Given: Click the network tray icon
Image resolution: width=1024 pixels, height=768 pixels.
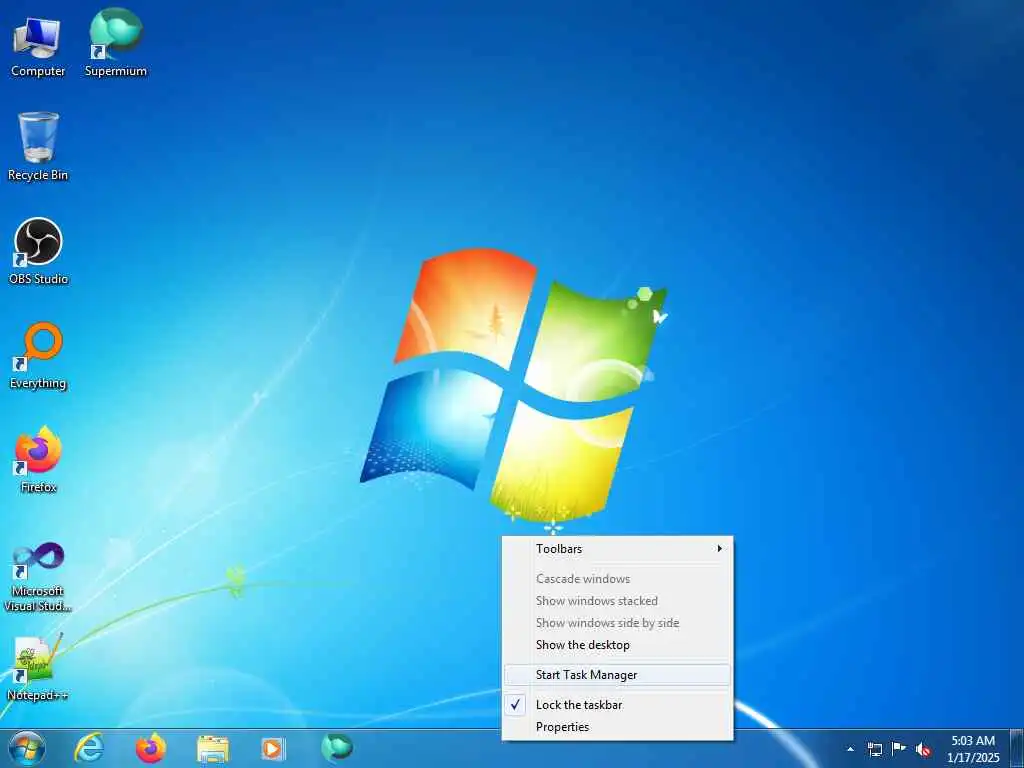Looking at the screenshot, I should point(874,749).
